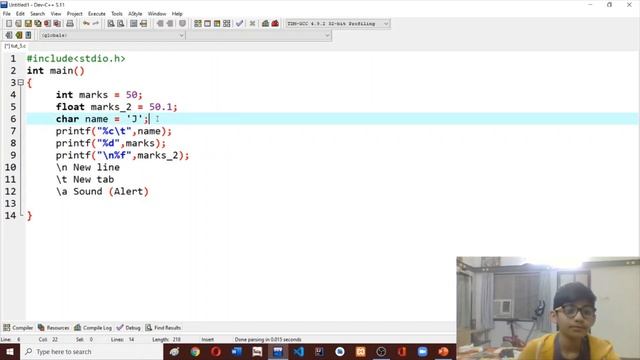This screenshot has width=640, height=360.
Task: Click the Go to line toolbar icon
Action: pyautogui.click(x=144, y=24)
